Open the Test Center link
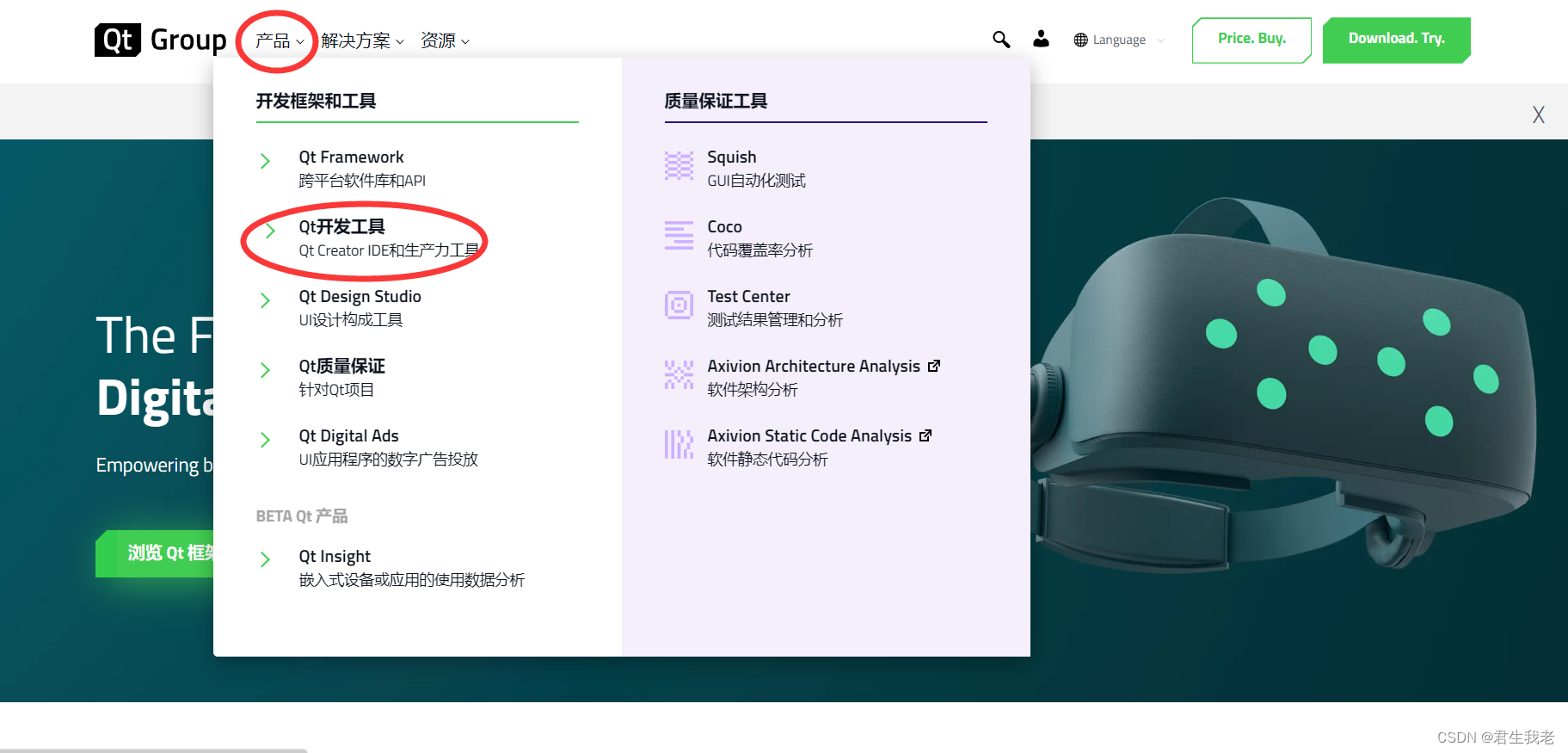This screenshot has width=1568, height=753. [748, 296]
